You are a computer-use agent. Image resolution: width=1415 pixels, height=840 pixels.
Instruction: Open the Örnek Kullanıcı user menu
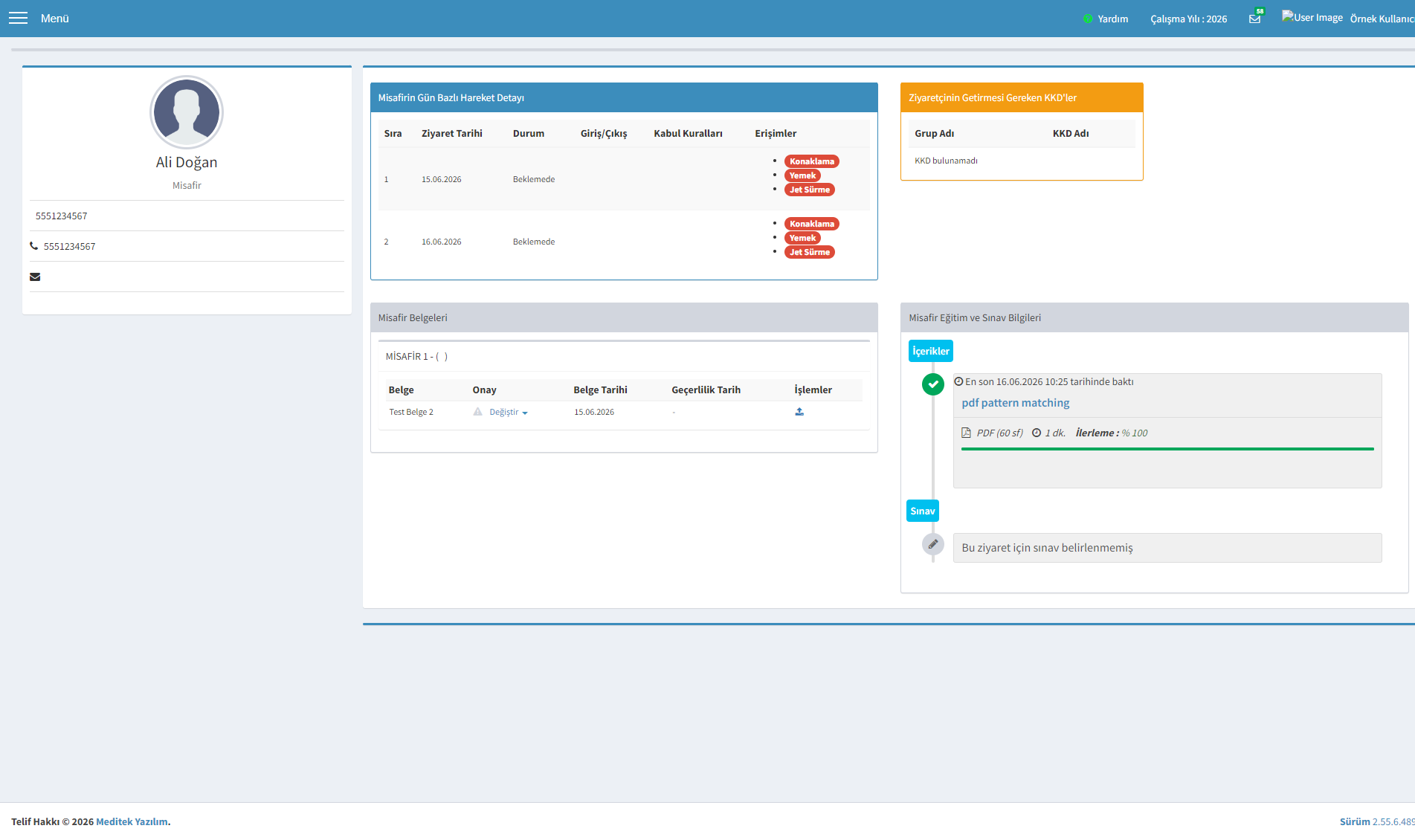[1382, 19]
